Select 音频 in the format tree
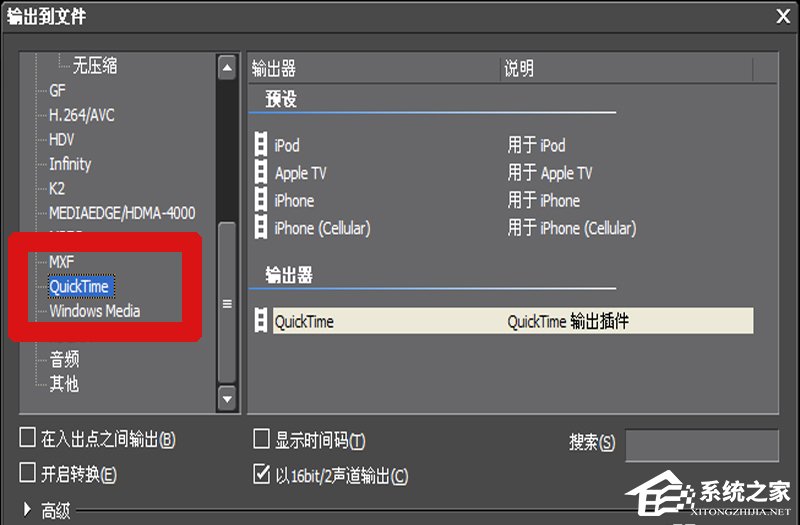800x525 pixels. tap(64, 359)
